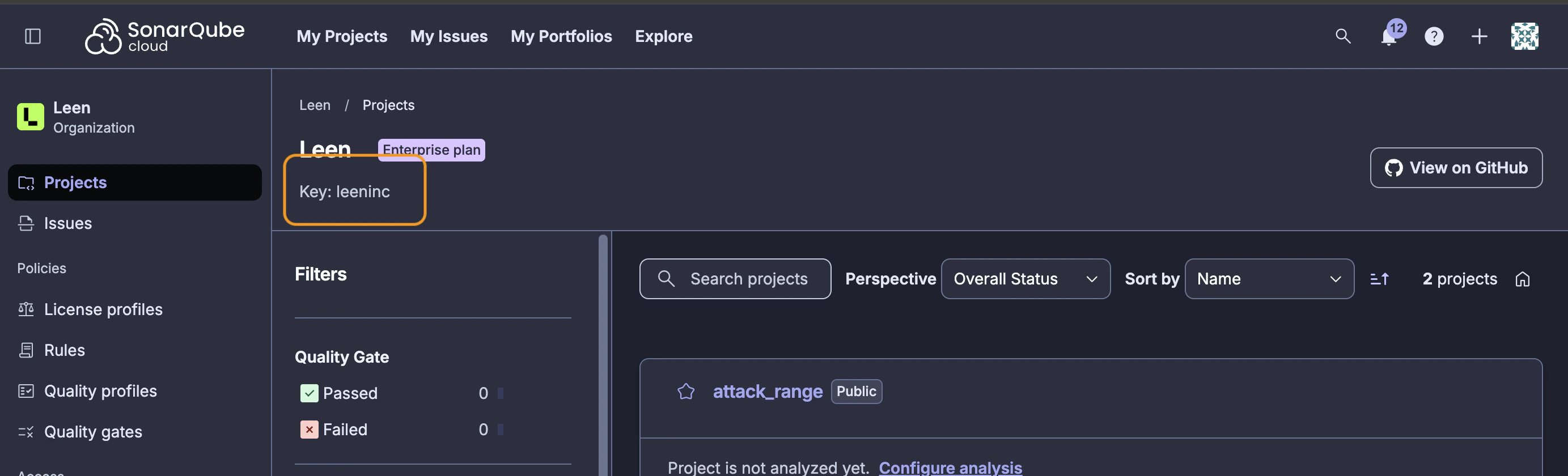Open the Sort by Name dropdown

tap(1269, 279)
